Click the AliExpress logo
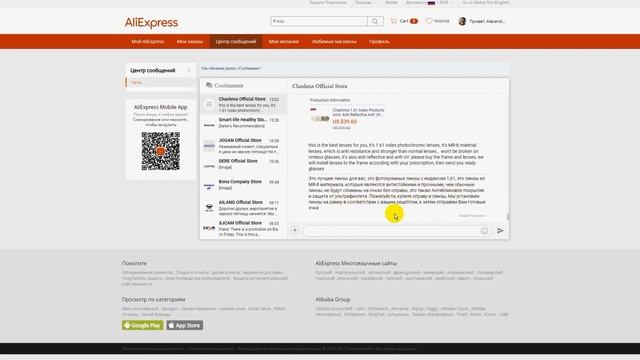Viewport: 640px width, 360px height. click(151, 22)
